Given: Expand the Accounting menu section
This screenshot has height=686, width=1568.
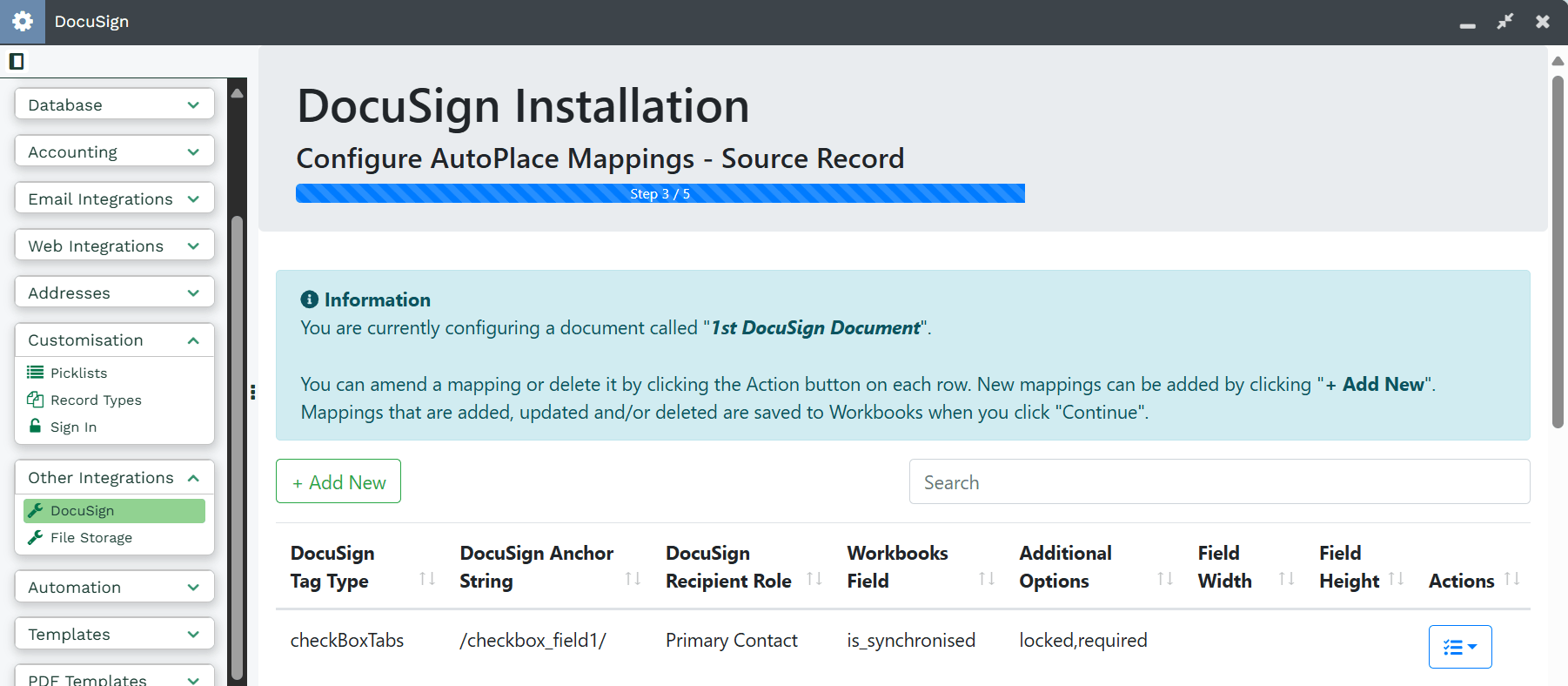Looking at the screenshot, I should click(x=114, y=151).
